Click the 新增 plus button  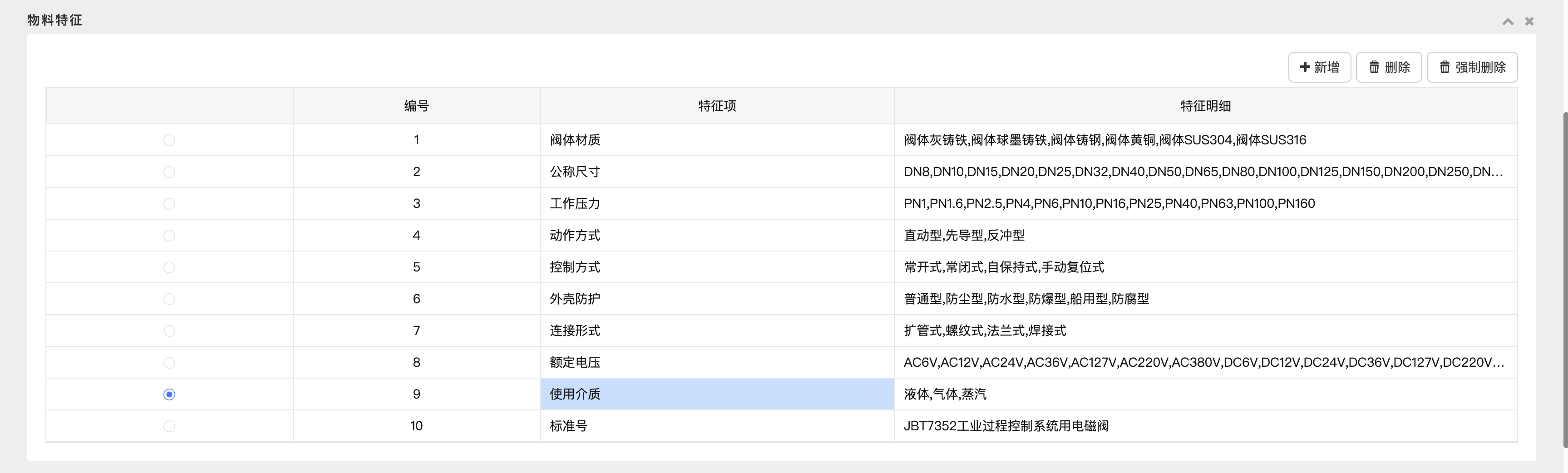1319,67
